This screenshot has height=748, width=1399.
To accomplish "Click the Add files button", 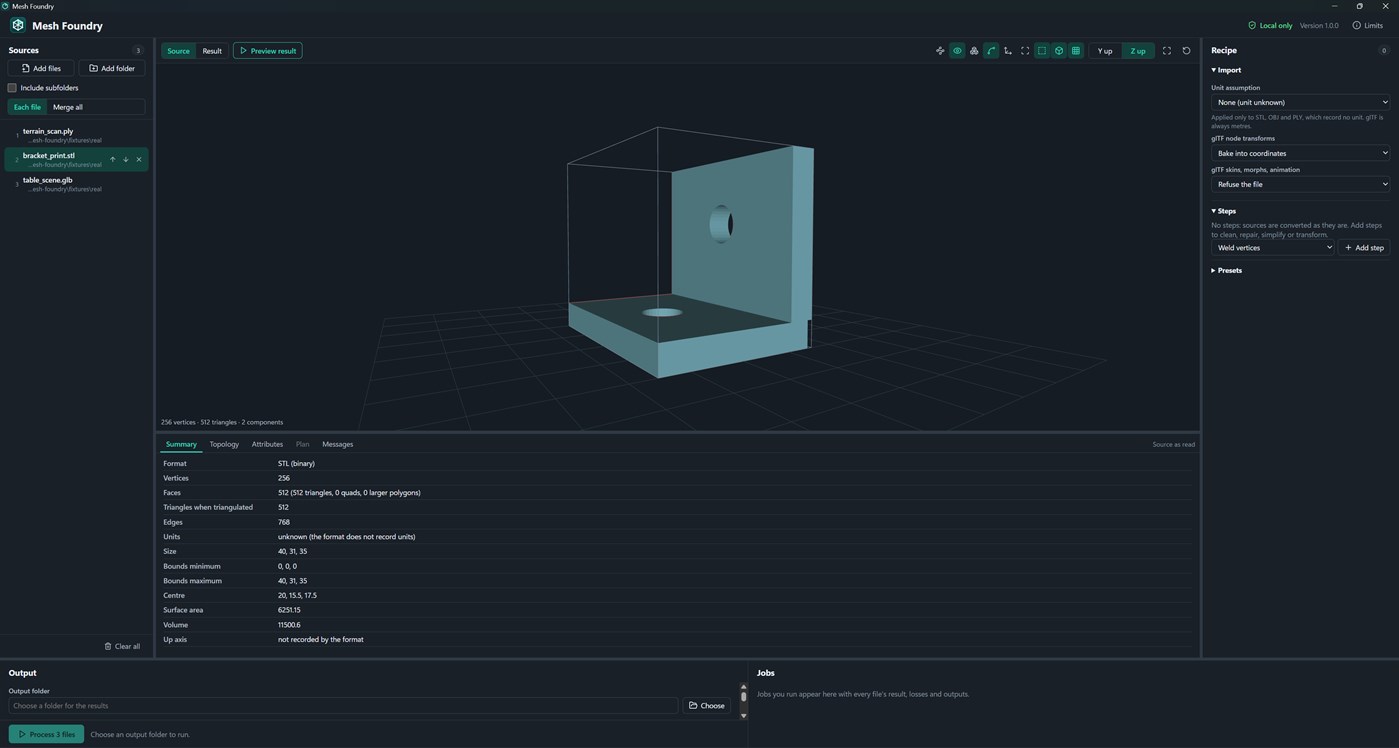I will [x=41, y=68].
